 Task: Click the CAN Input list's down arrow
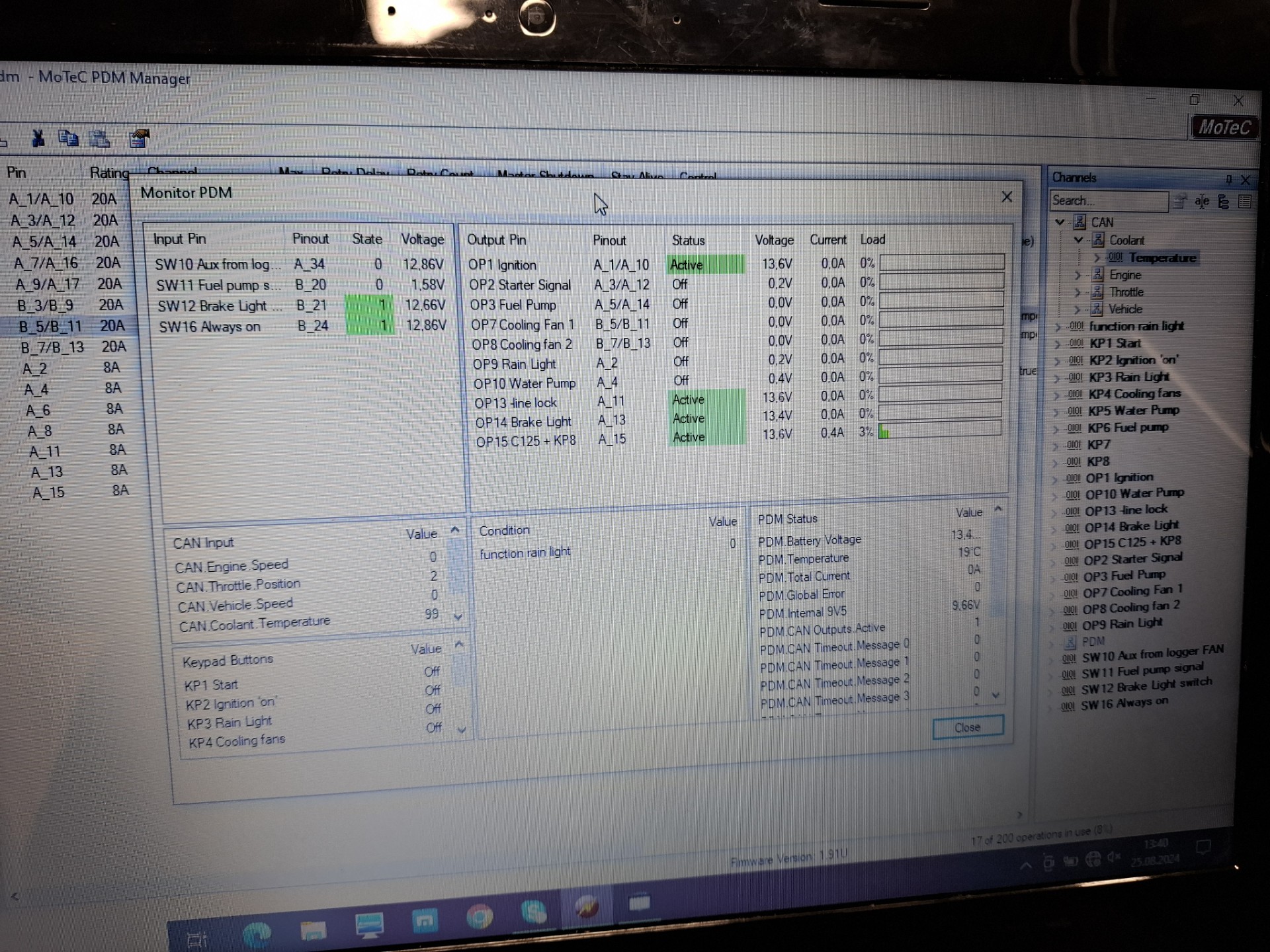[458, 616]
